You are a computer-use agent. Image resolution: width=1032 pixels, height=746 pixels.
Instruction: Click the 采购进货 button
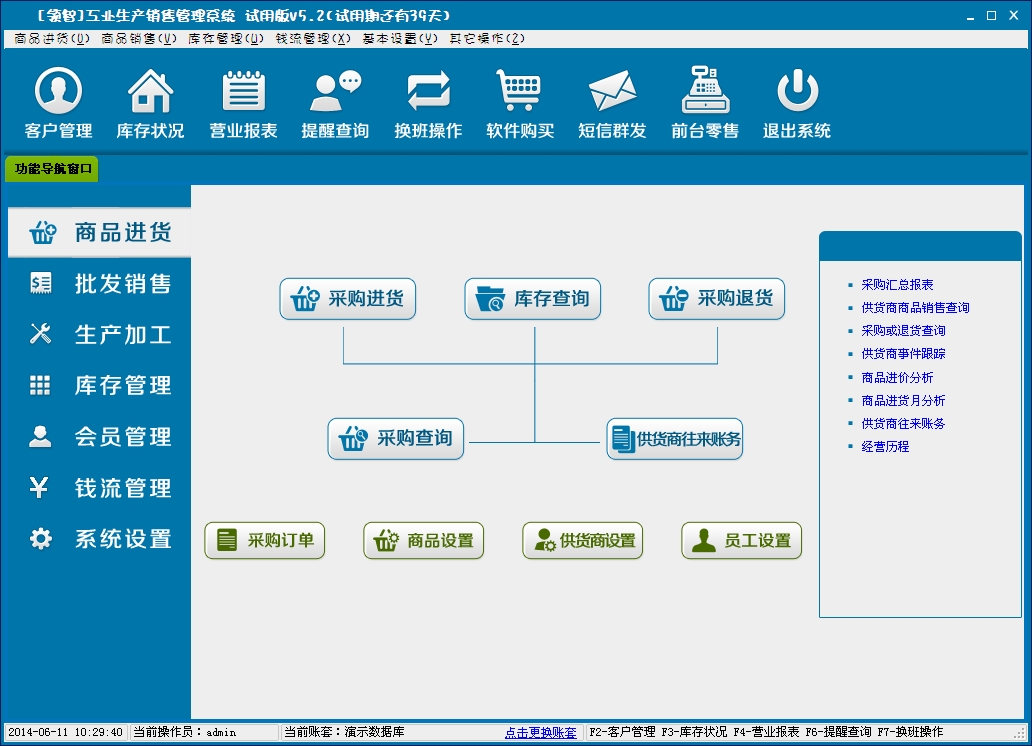[x=348, y=299]
